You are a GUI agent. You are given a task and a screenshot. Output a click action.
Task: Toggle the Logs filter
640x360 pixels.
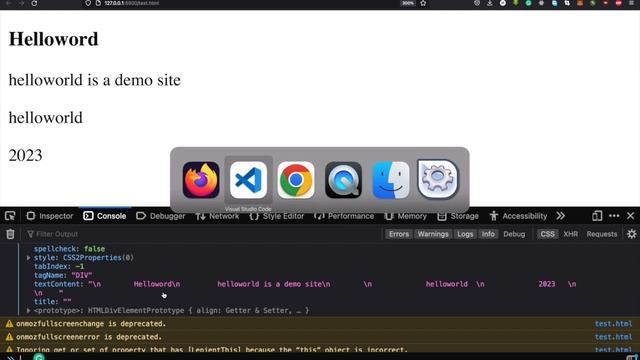(465, 234)
